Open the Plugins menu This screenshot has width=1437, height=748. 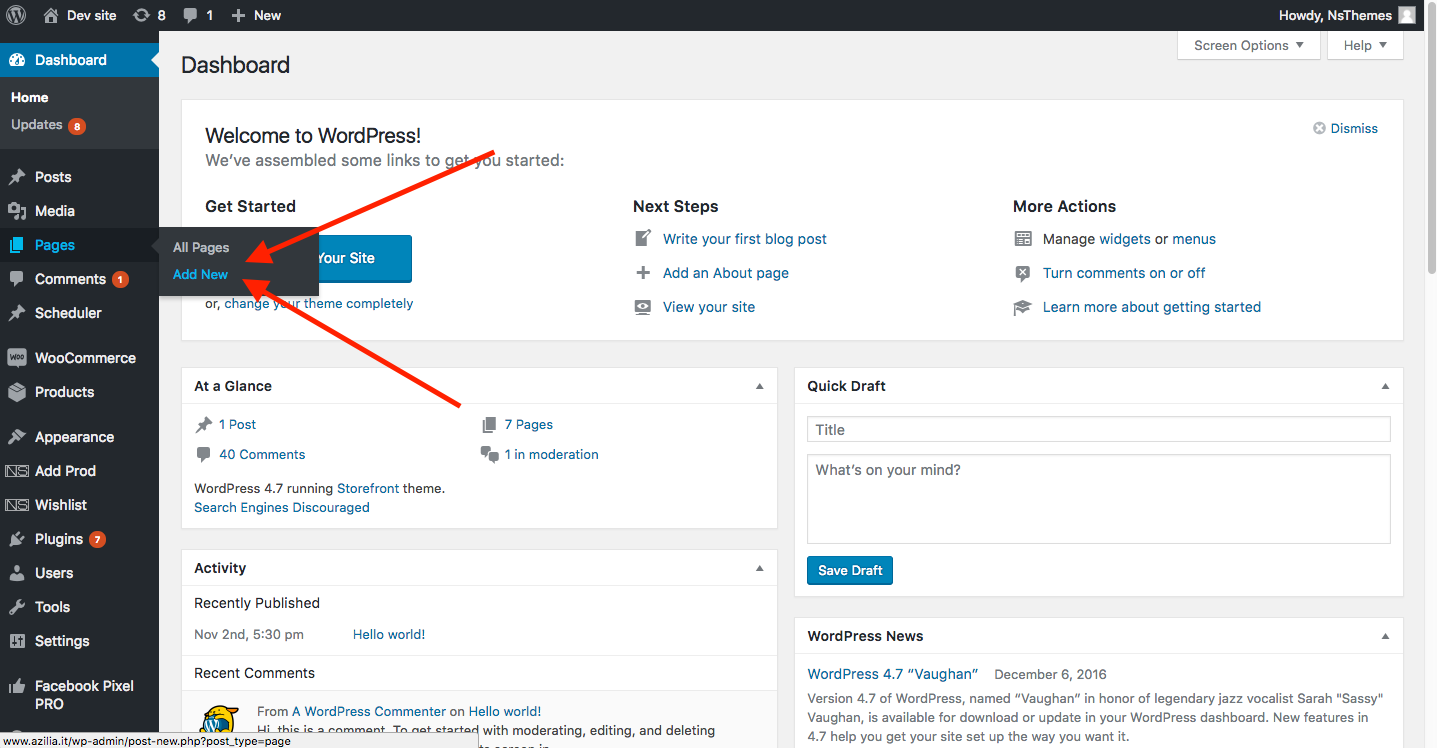point(79,539)
